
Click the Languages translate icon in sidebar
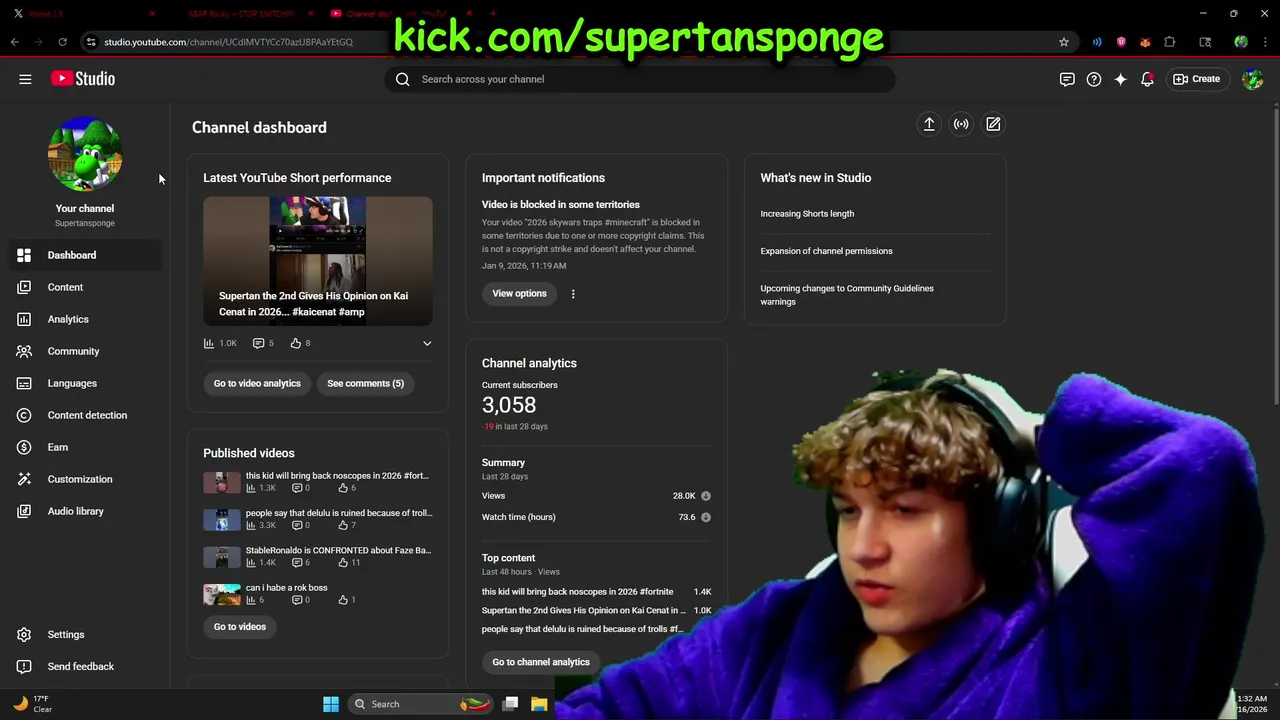tap(24, 383)
